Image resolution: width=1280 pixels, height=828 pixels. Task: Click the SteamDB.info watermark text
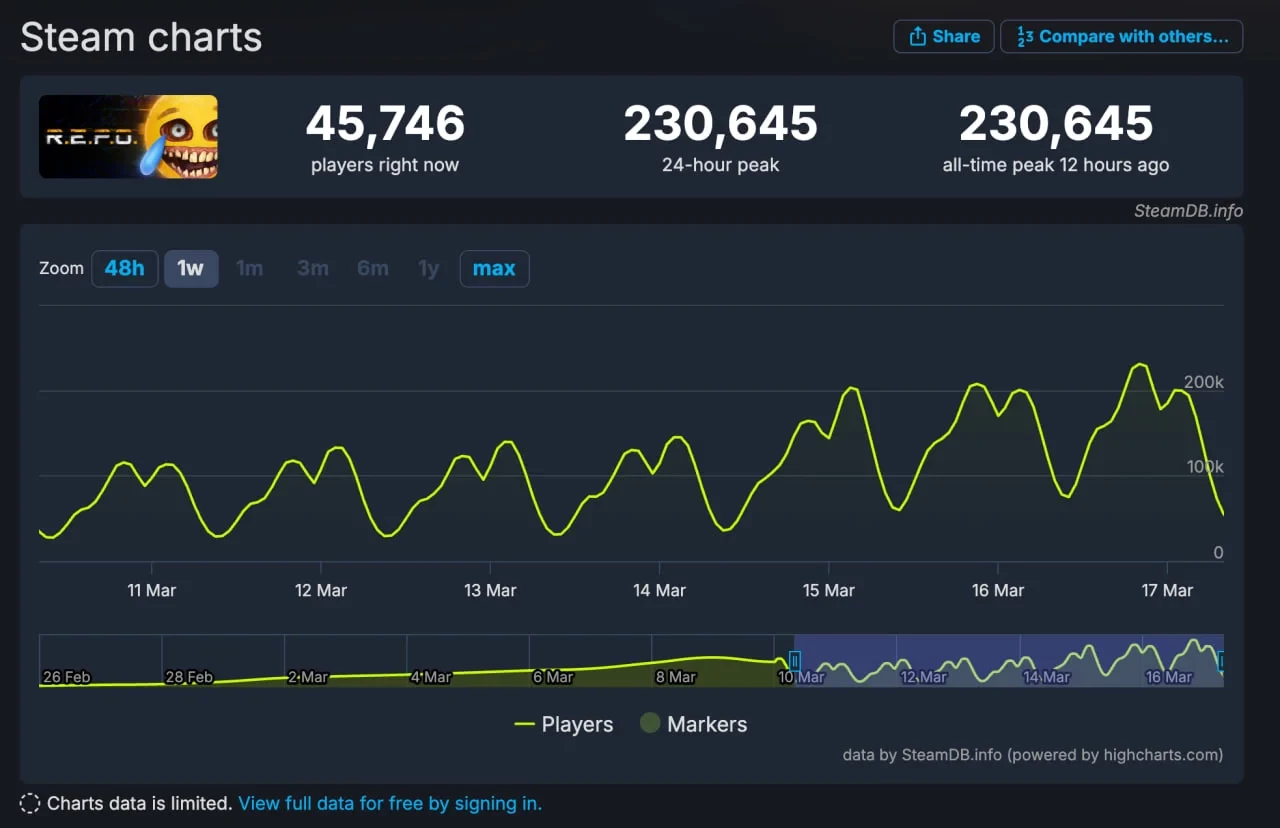(x=1188, y=211)
